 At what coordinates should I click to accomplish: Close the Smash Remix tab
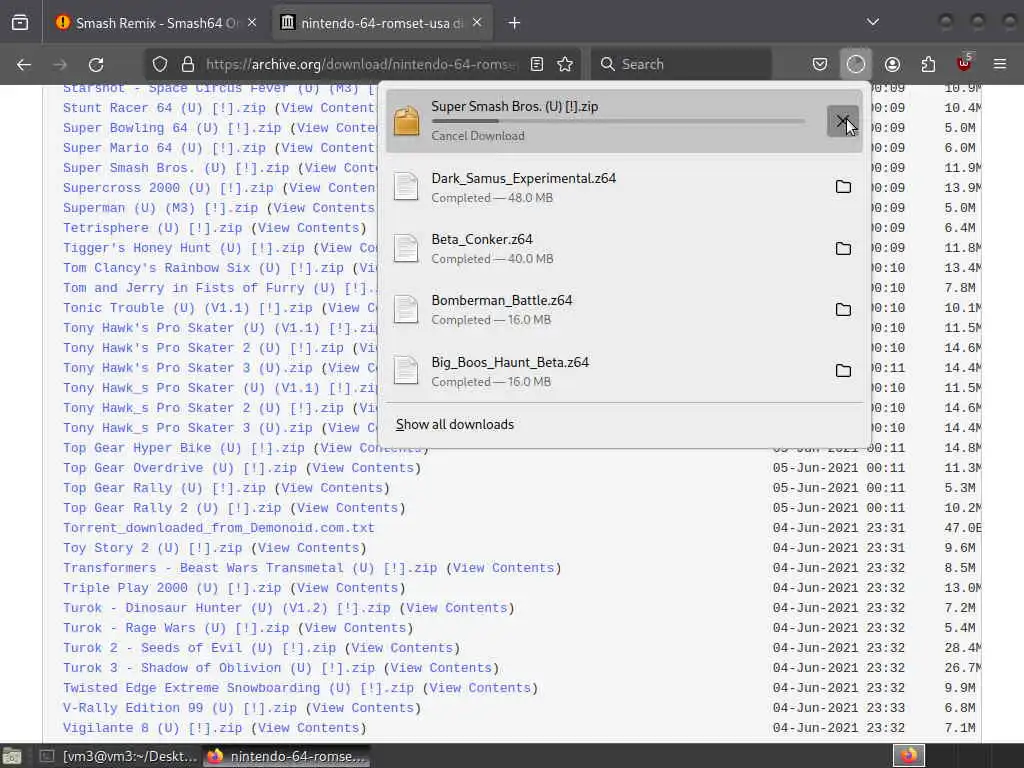[x=252, y=23]
